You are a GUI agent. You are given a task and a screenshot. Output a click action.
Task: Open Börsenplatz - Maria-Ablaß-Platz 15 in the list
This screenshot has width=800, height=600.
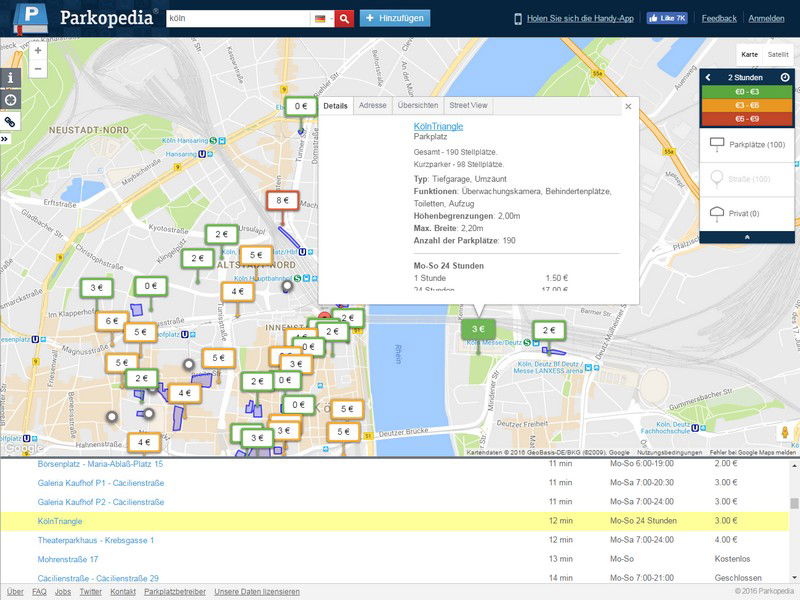pos(100,464)
